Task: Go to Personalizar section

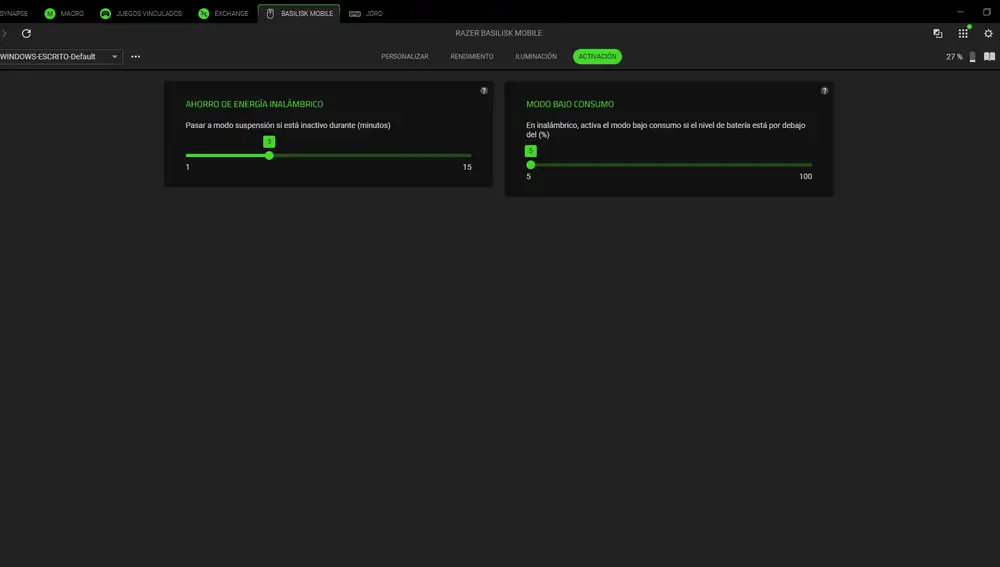Action: pos(405,57)
